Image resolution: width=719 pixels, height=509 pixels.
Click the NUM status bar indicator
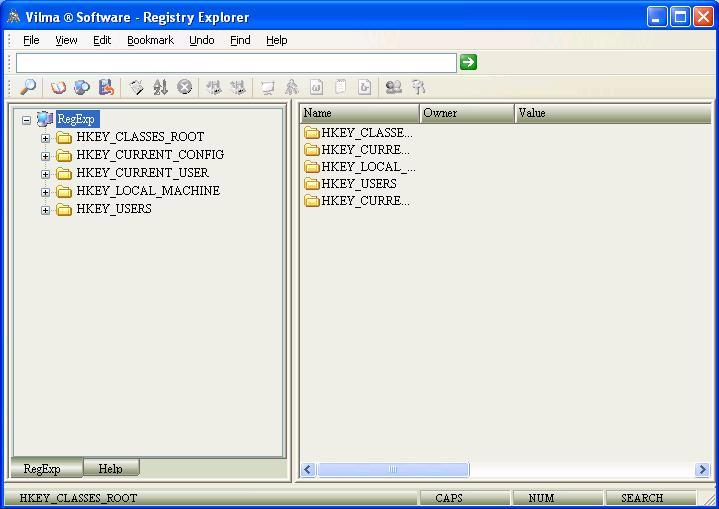click(557, 498)
